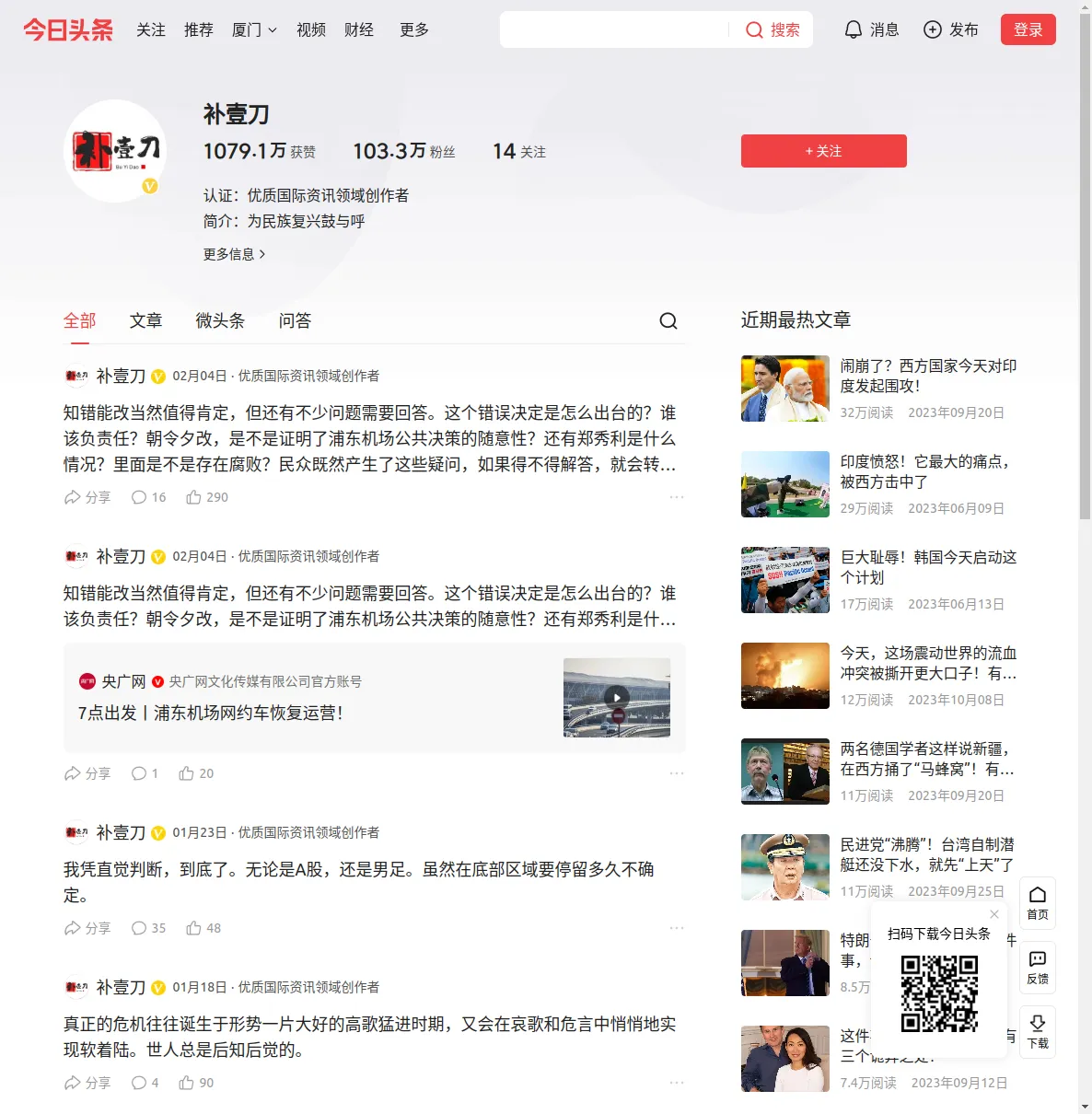Like the post with 48 likes

[203, 928]
